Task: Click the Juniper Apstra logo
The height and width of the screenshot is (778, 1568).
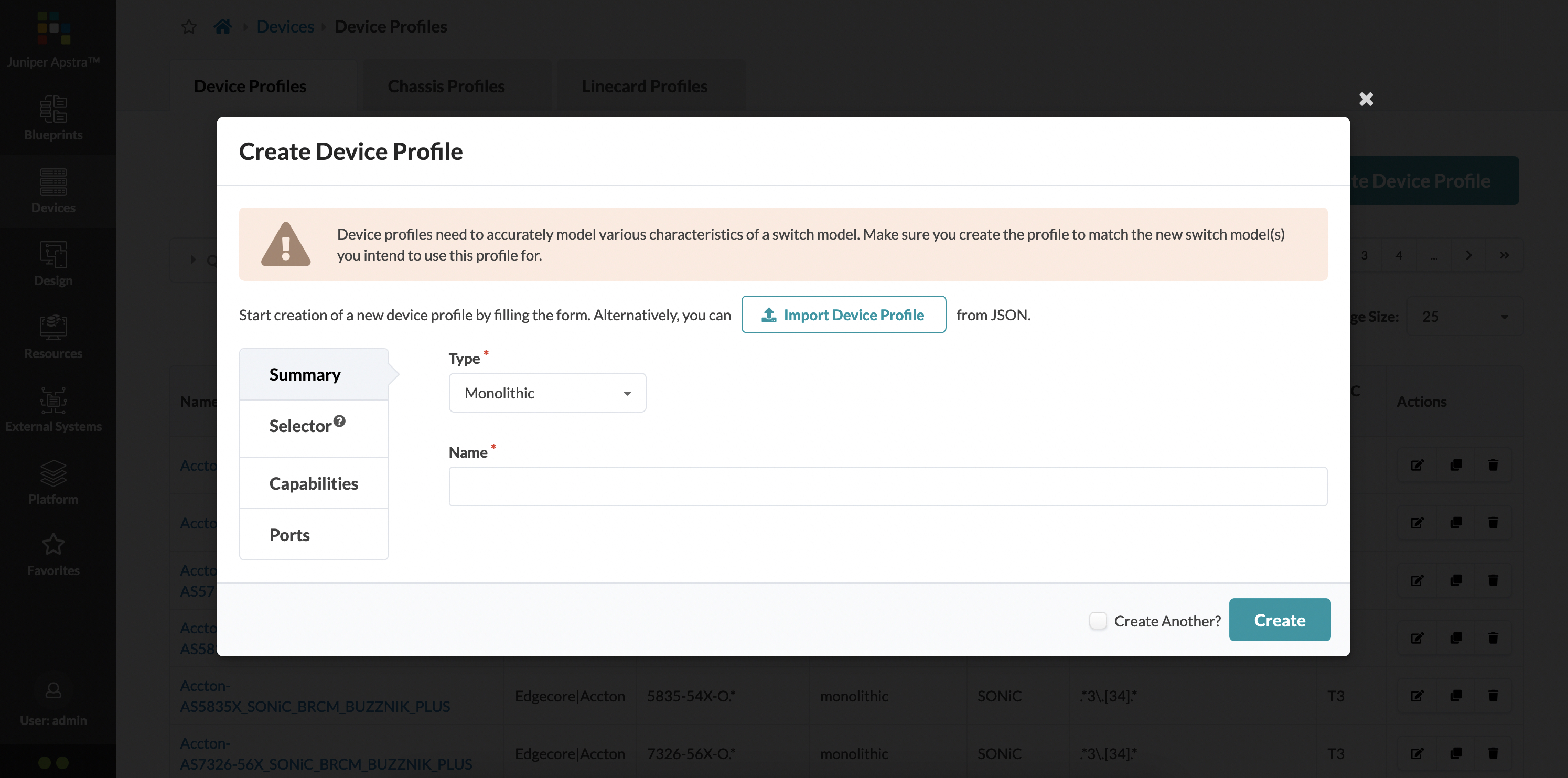Action: pos(53,28)
